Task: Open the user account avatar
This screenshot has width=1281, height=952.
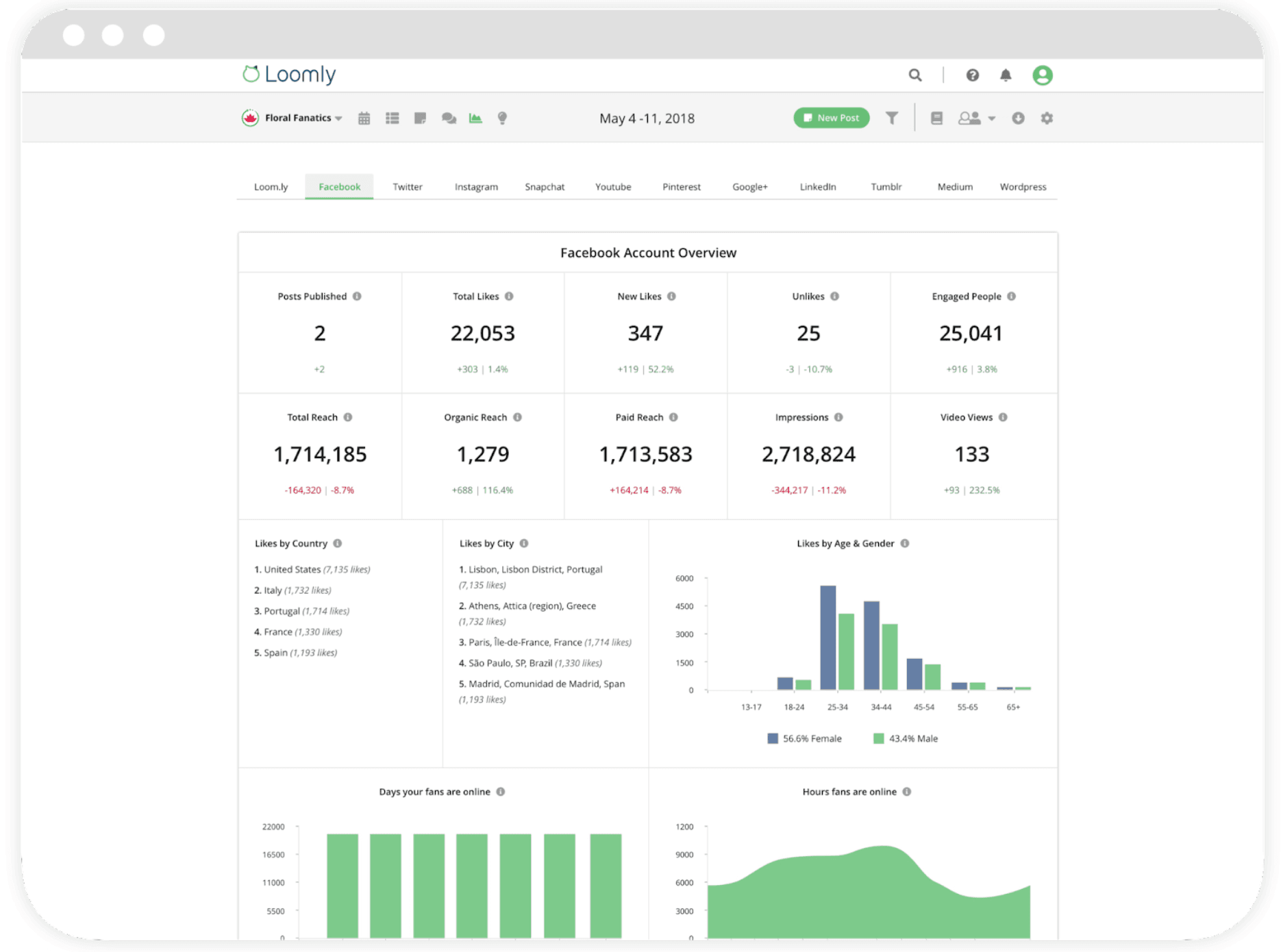Action: (x=1042, y=75)
